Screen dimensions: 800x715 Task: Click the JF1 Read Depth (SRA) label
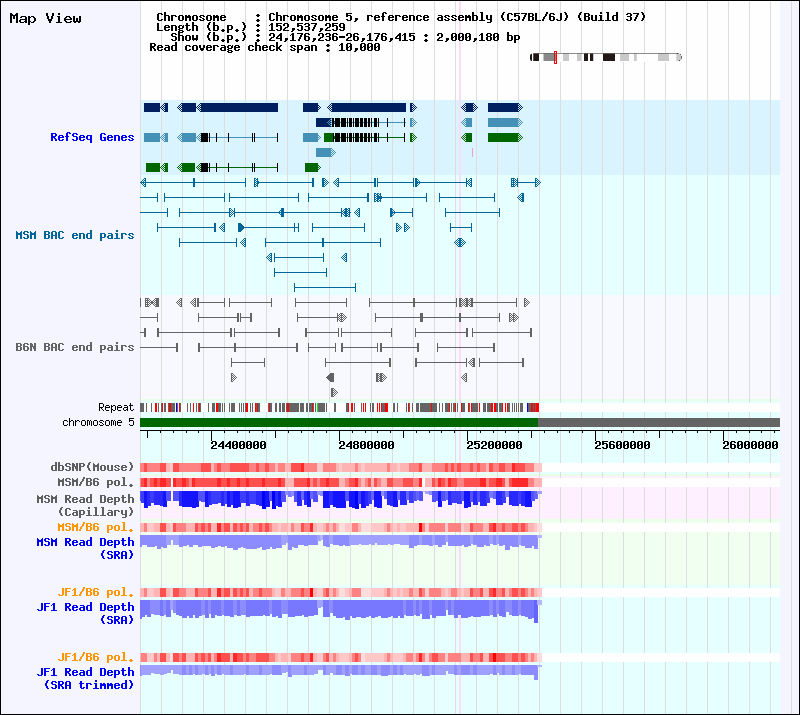[x=85, y=613]
